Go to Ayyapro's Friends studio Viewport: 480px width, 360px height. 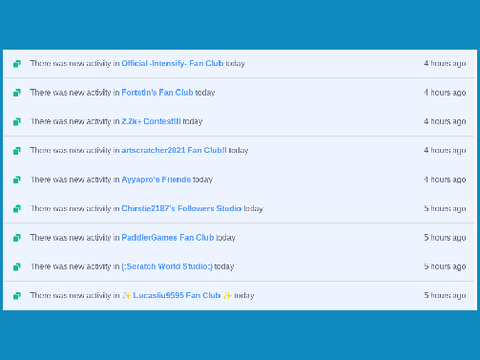tap(156, 179)
